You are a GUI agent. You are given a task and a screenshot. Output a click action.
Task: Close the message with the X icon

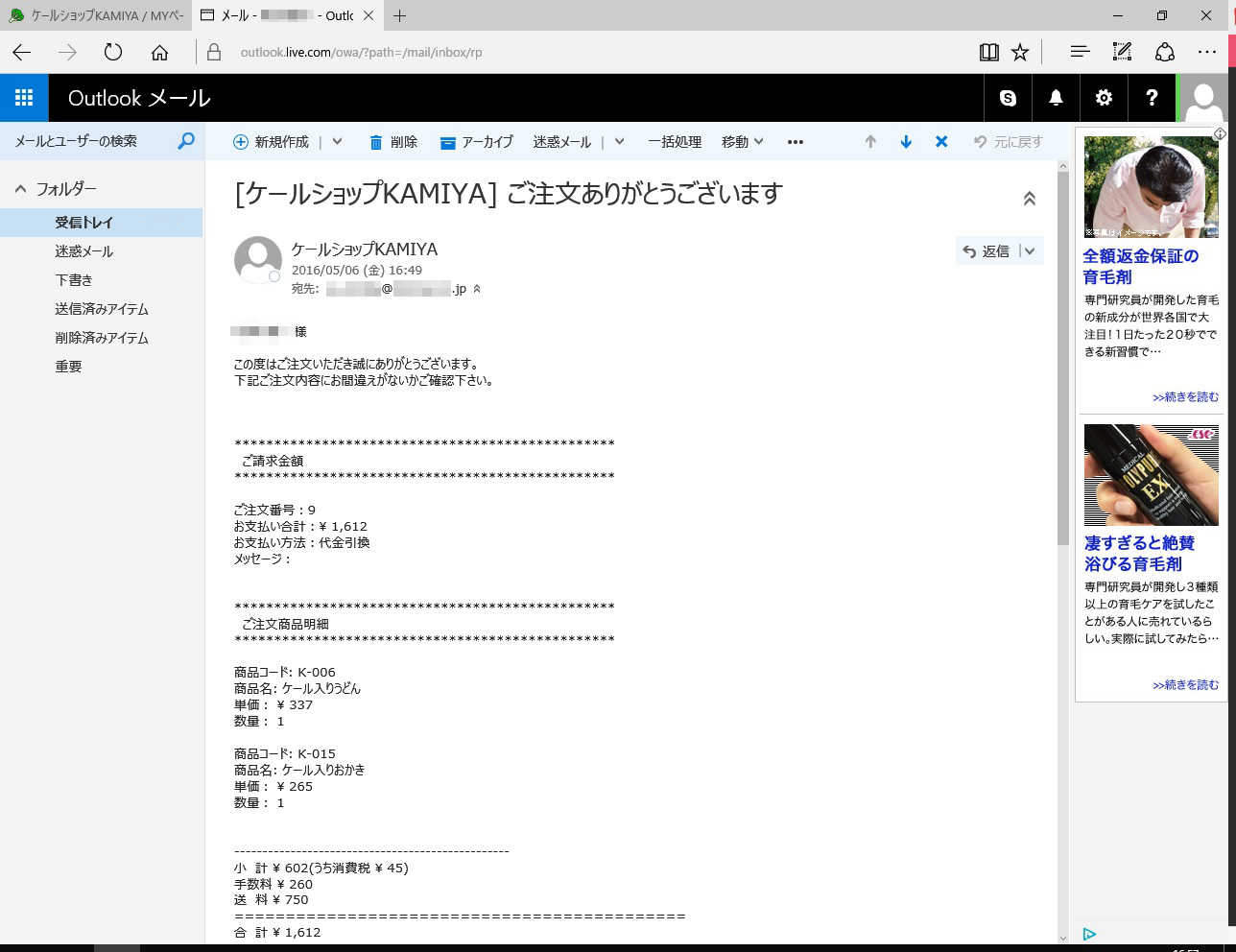(x=941, y=142)
